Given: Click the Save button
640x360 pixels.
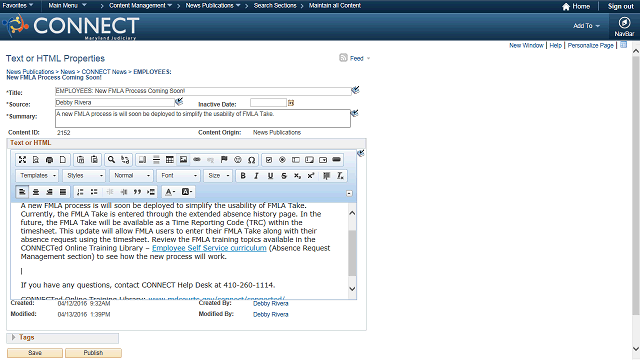Looking at the screenshot, I should [35, 353].
